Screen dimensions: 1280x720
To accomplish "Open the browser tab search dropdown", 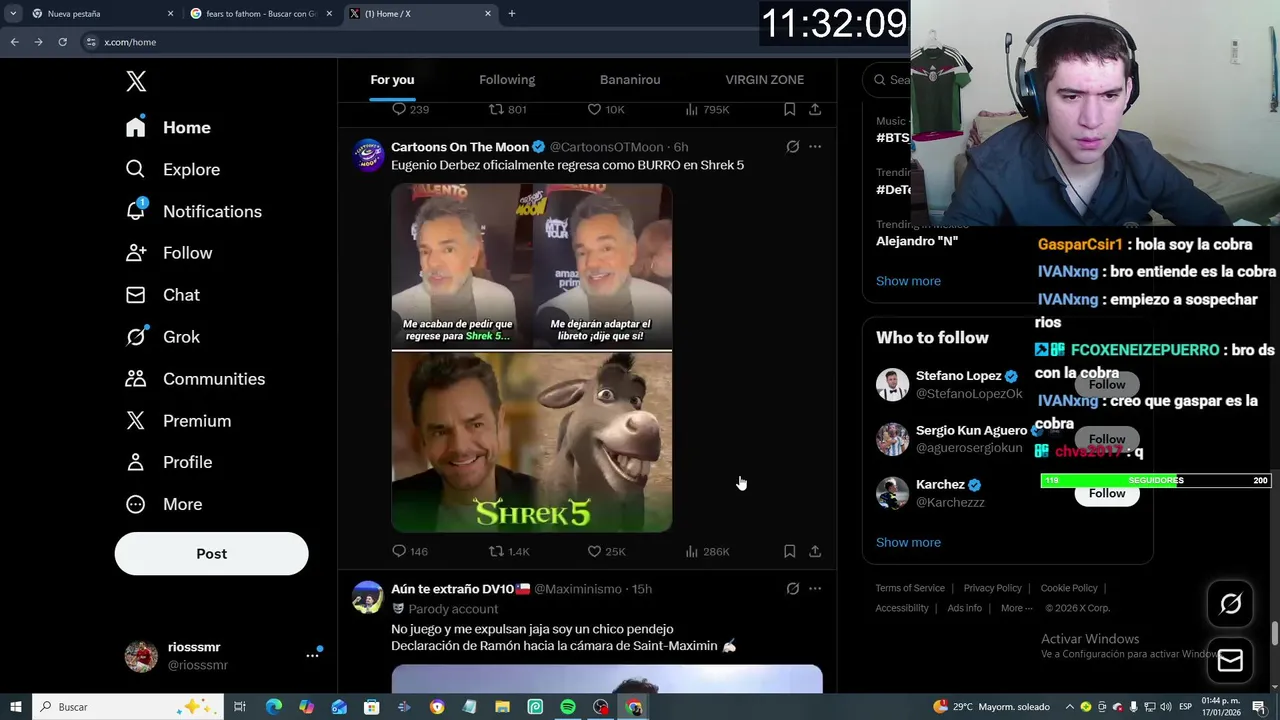I will (13, 14).
